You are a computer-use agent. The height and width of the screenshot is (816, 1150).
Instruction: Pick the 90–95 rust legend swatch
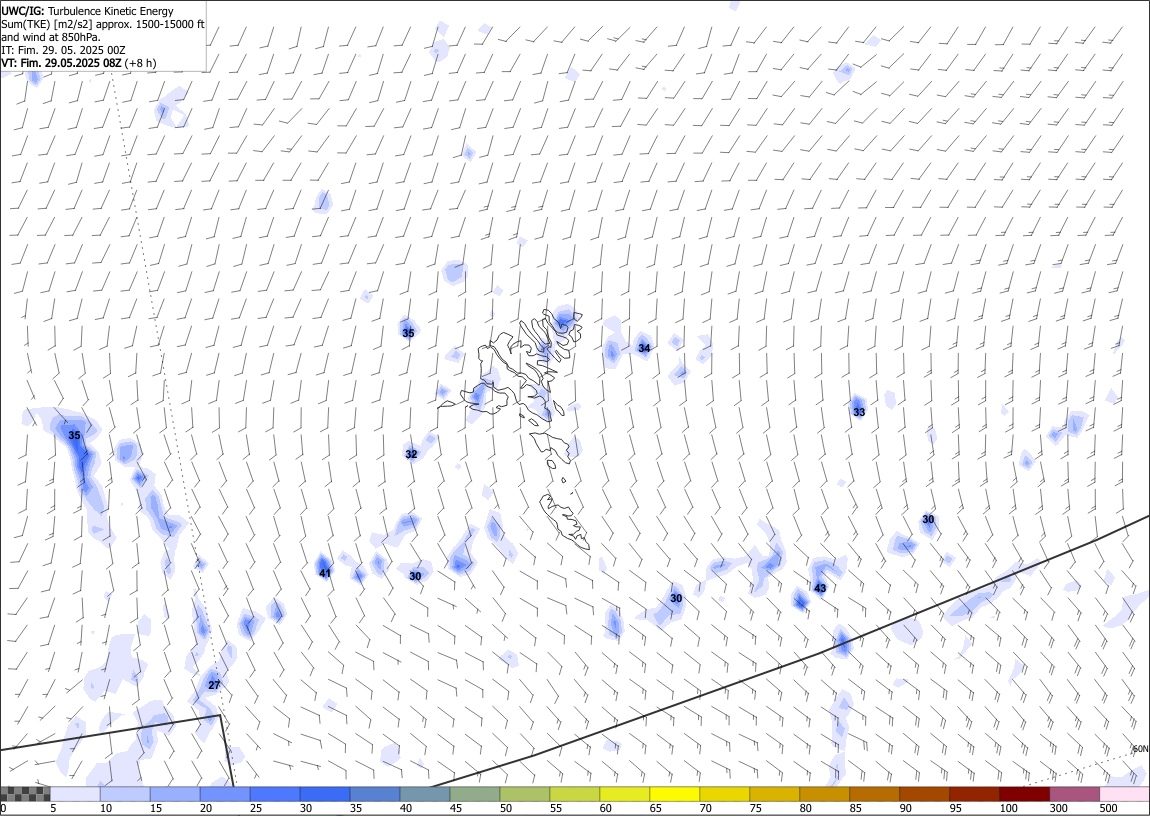coord(923,794)
